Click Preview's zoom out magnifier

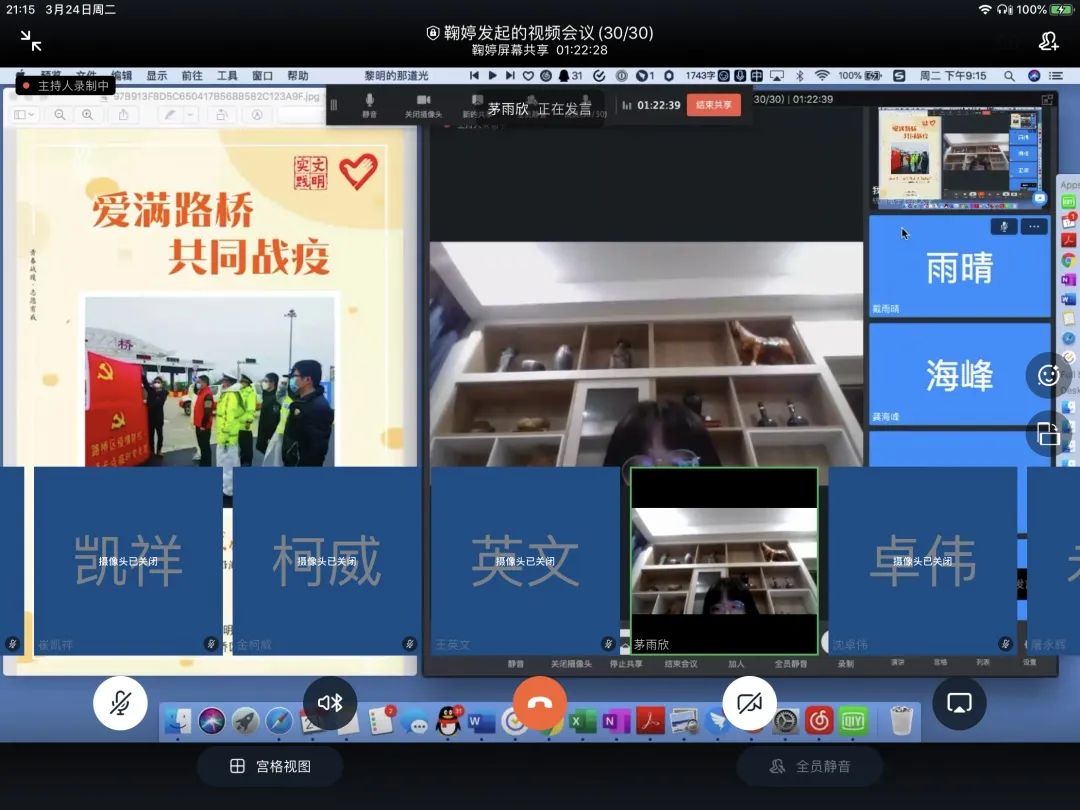point(60,114)
